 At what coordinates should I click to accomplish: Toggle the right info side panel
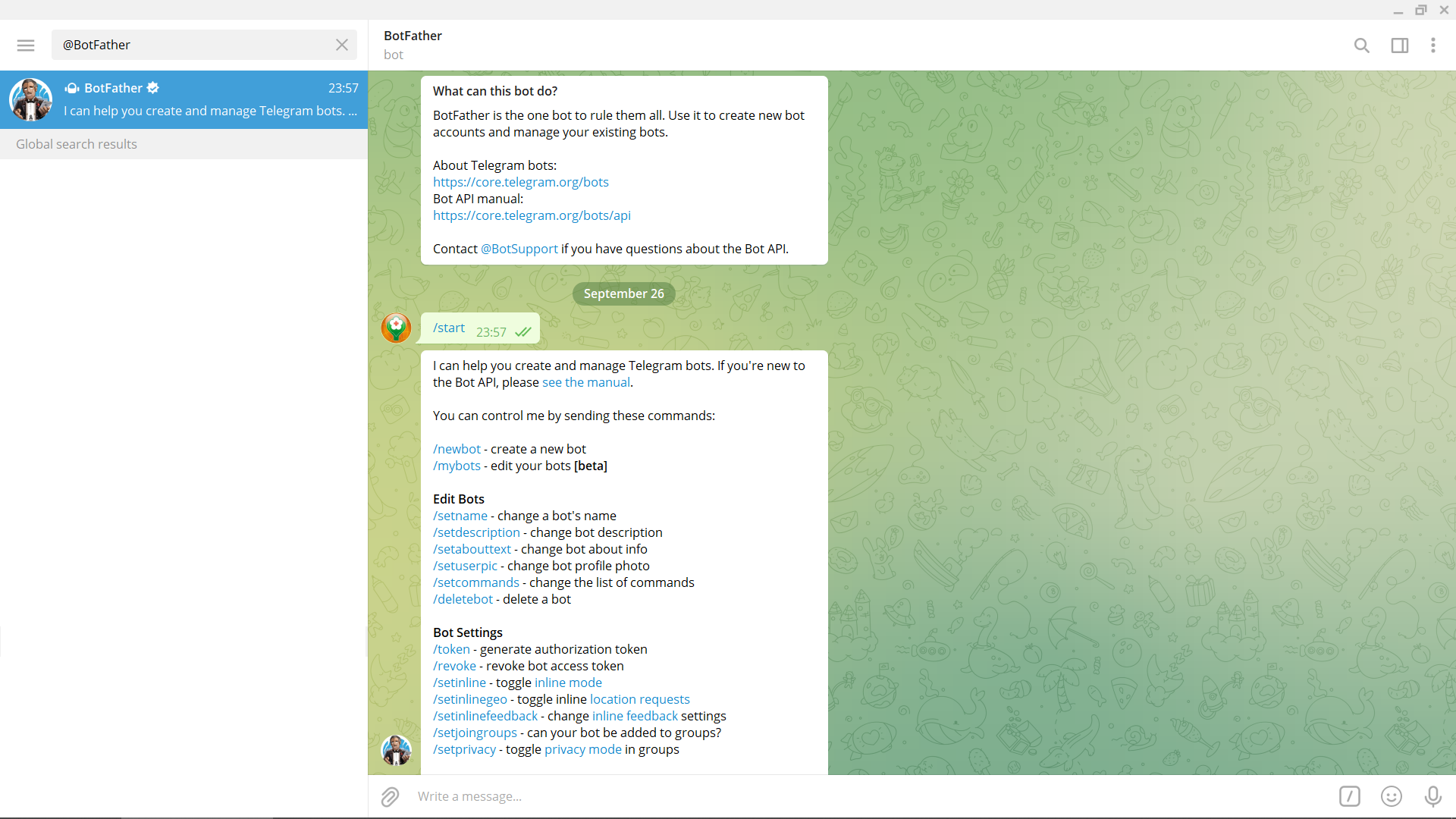pos(1399,45)
